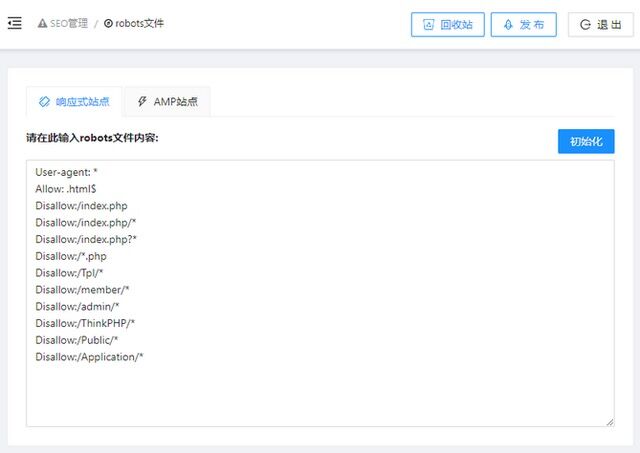Screen dimensions: 640x453
Task: Click the robots文件 breadcrumb item
Action: click(x=134, y=24)
